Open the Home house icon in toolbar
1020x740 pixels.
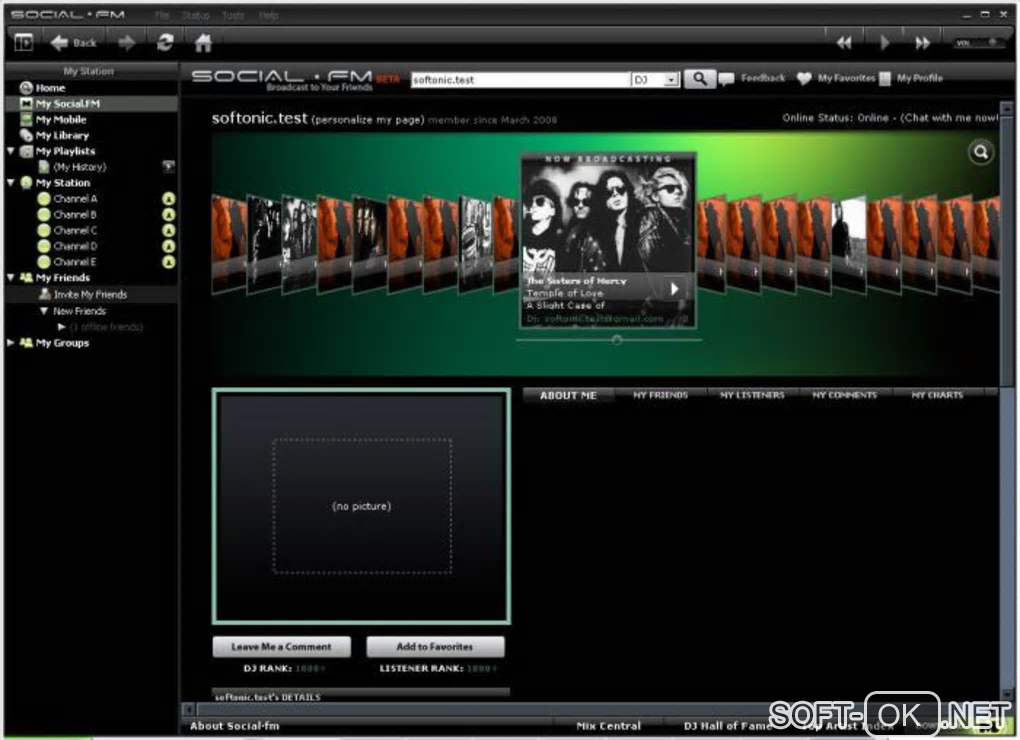click(x=203, y=43)
